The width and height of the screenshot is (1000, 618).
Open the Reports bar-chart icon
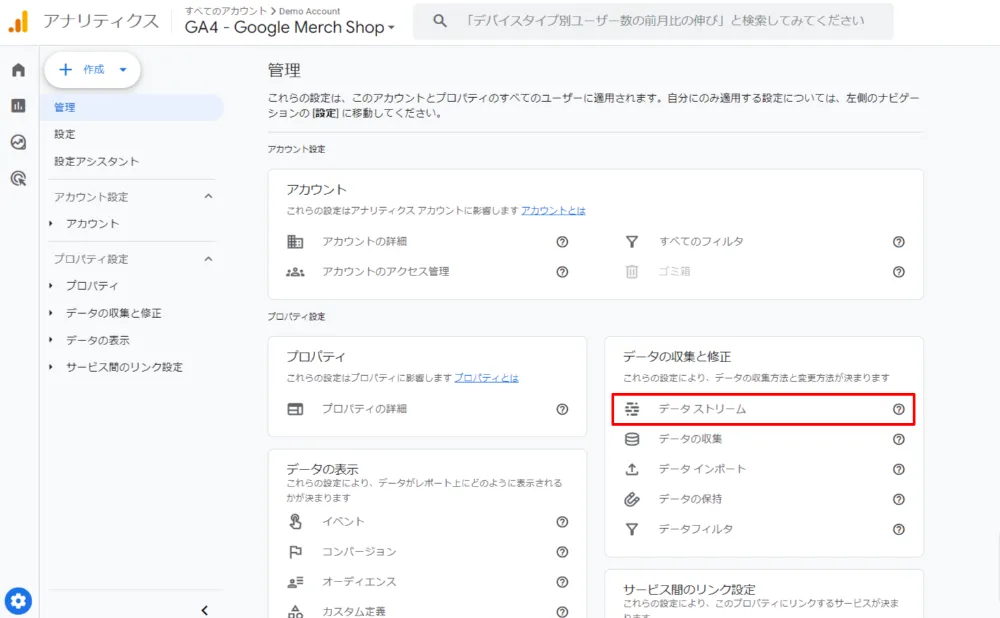(x=18, y=105)
